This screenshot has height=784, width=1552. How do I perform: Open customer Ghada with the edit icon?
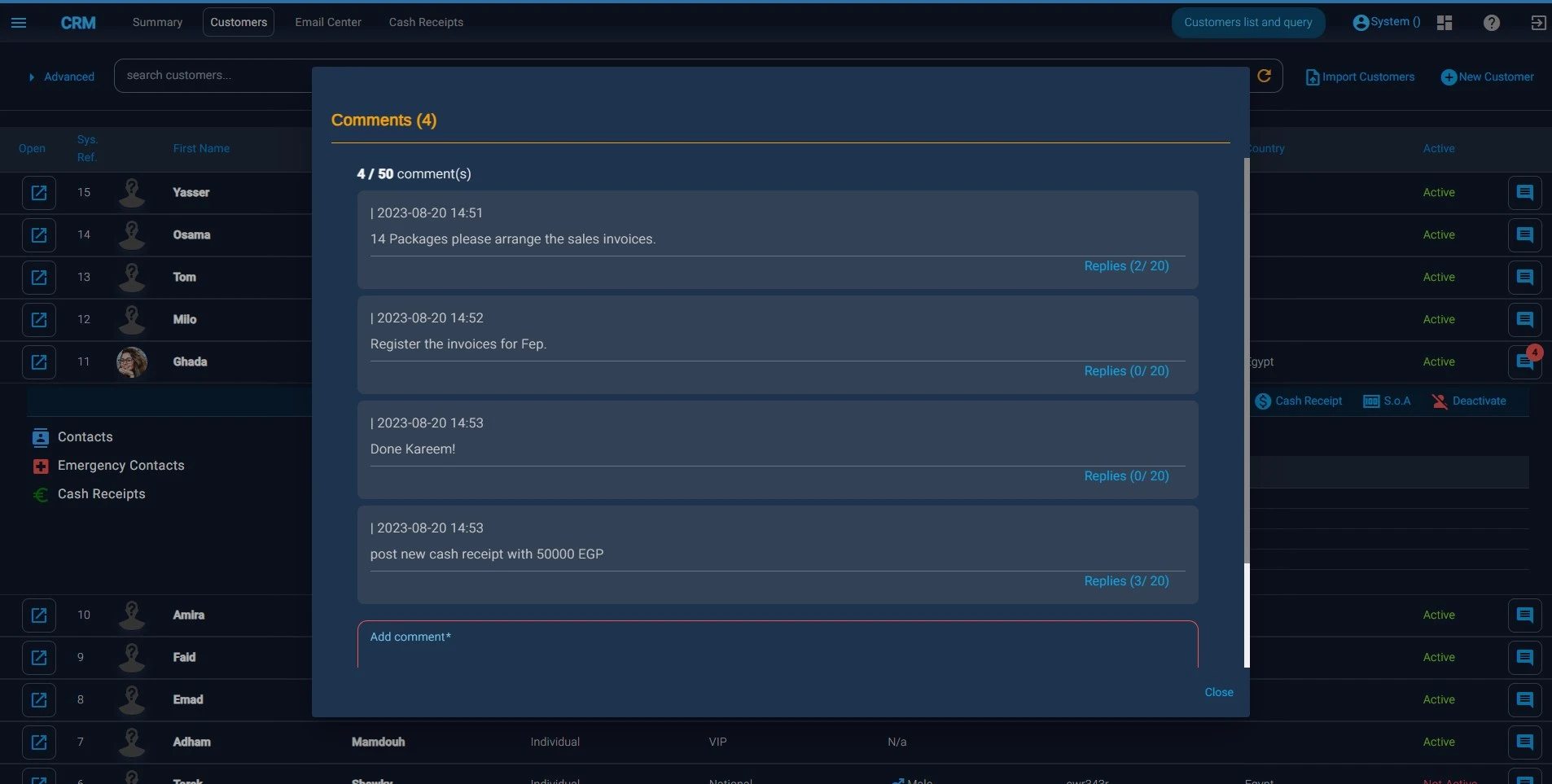(x=39, y=362)
